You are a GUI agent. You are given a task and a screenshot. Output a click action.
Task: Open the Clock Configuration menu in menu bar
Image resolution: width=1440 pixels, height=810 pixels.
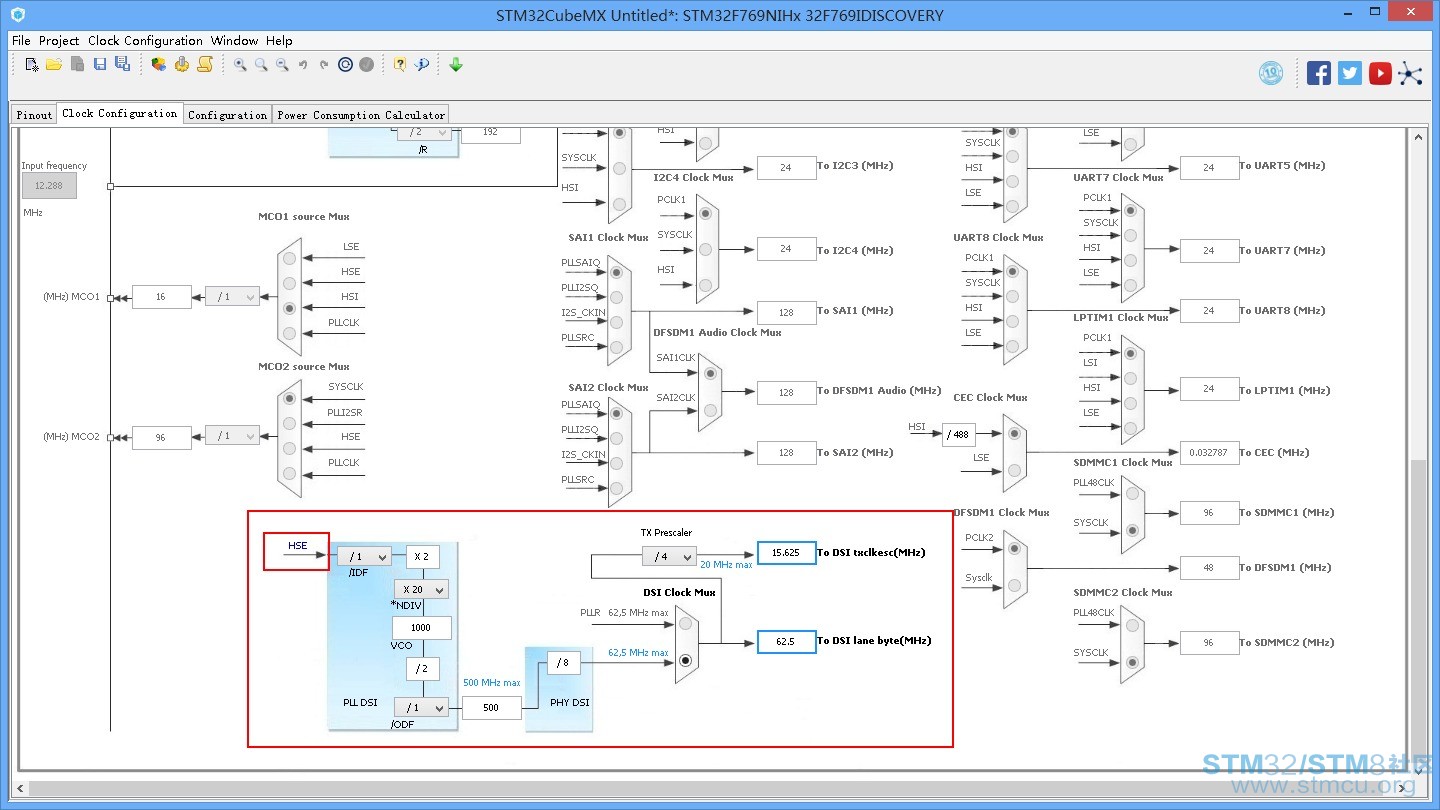145,41
